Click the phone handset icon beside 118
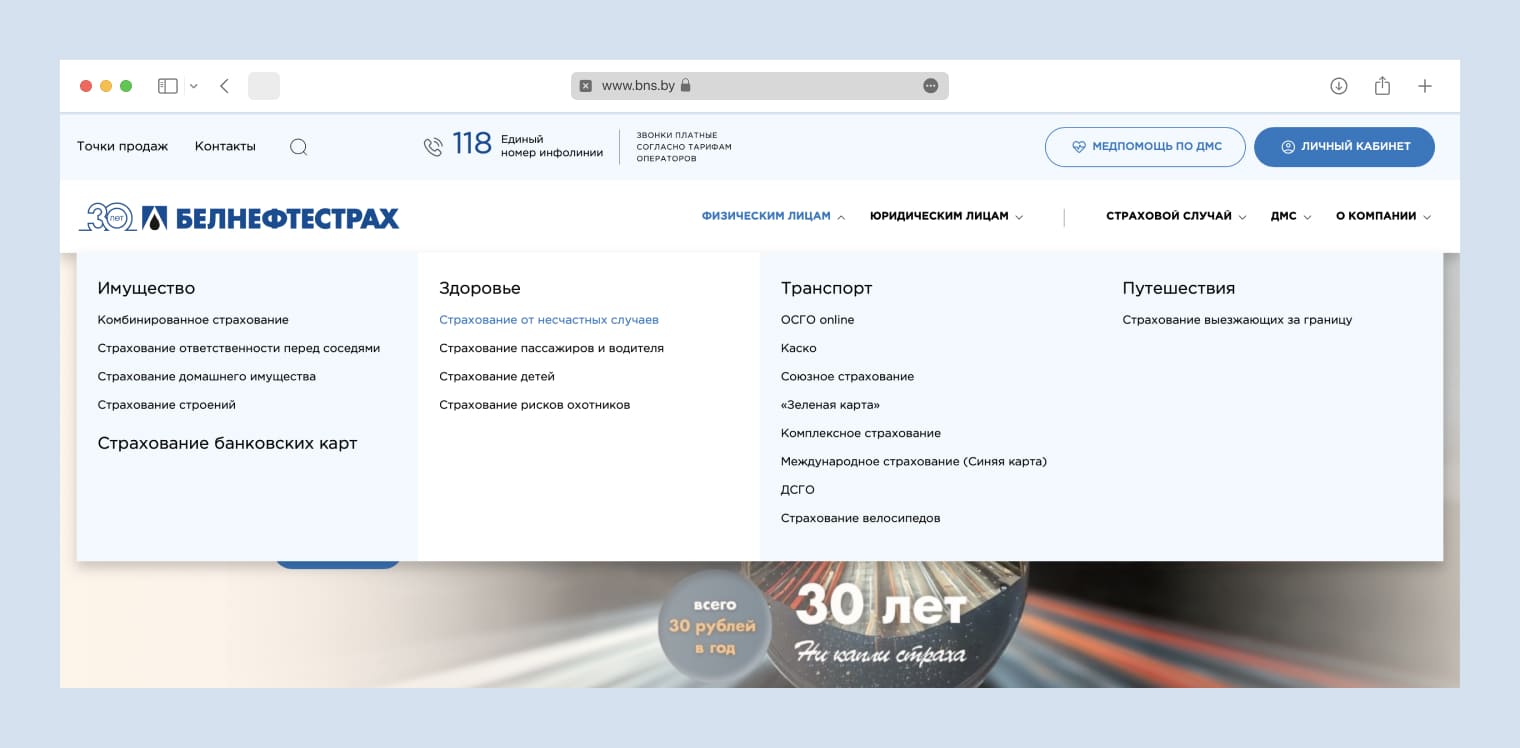 [433, 147]
